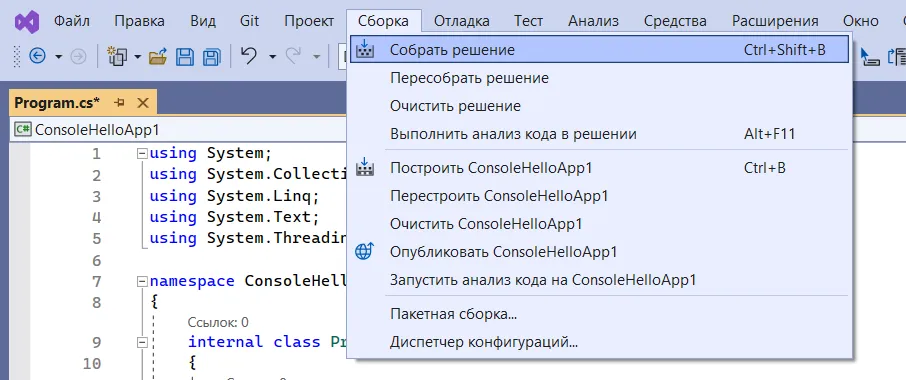Image resolution: width=906 pixels, height=380 pixels.
Task: Open the Файл menu
Action: pyautogui.click(x=72, y=21)
